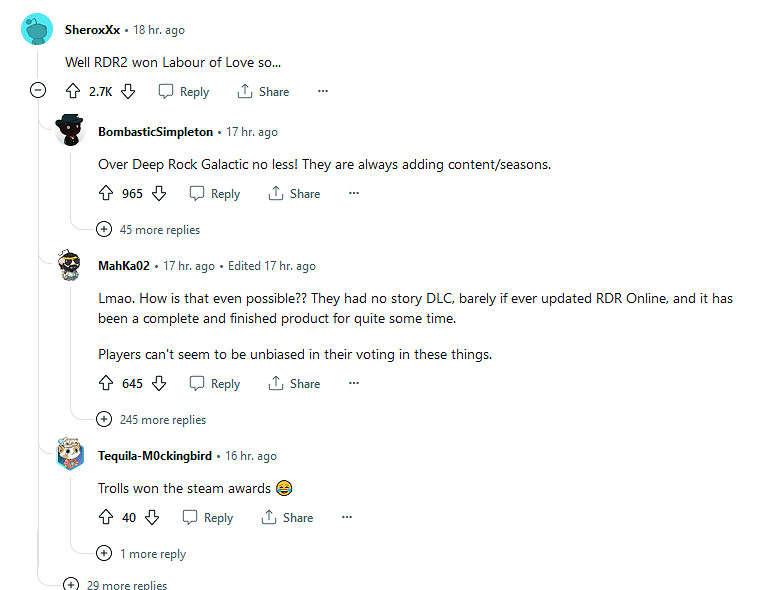Share MahKa02's comment

294,384
